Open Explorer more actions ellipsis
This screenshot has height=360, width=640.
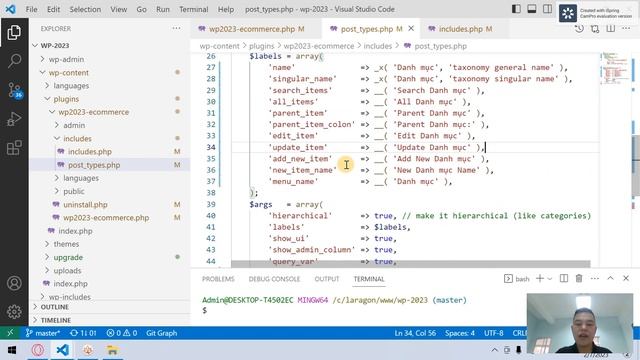click(176, 29)
